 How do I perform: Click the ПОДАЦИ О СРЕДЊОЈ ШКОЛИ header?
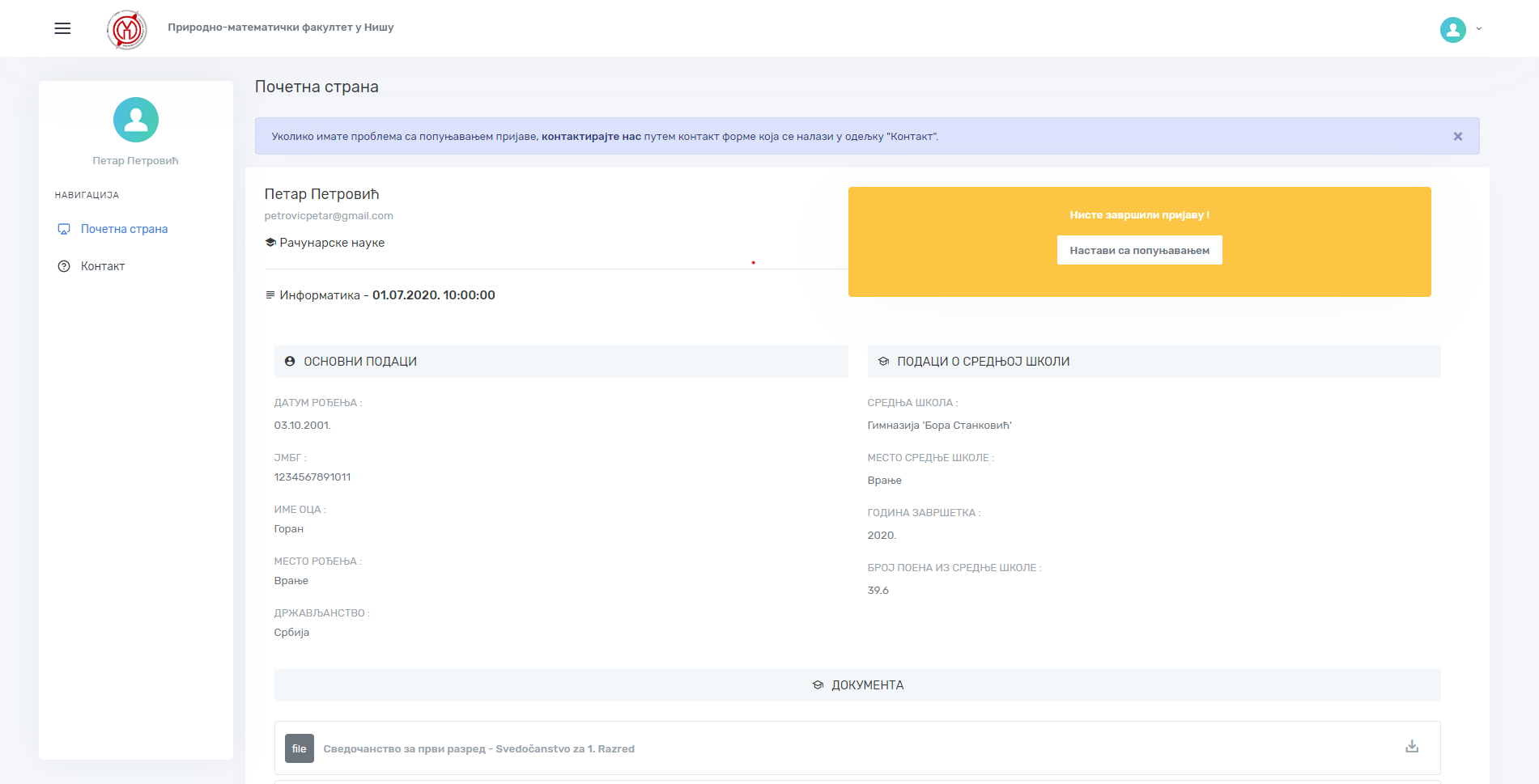[983, 362]
